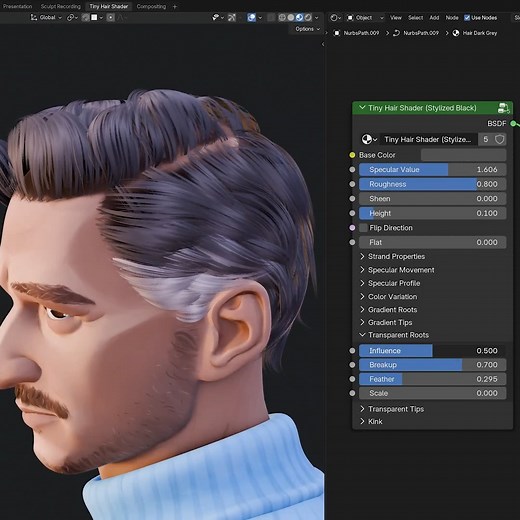Toggle the Use Nodes checkbox
The height and width of the screenshot is (520, 520).
tap(467, 18)
